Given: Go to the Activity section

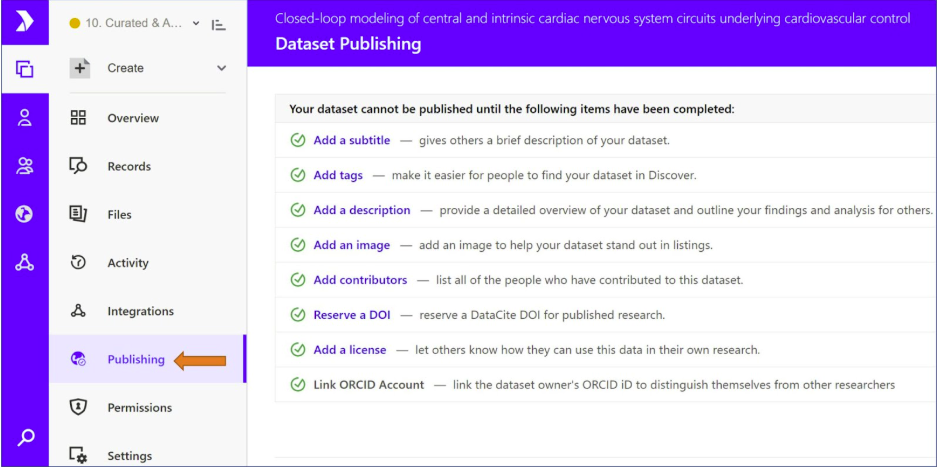Looking at the screenshot, I should point(128,262).
